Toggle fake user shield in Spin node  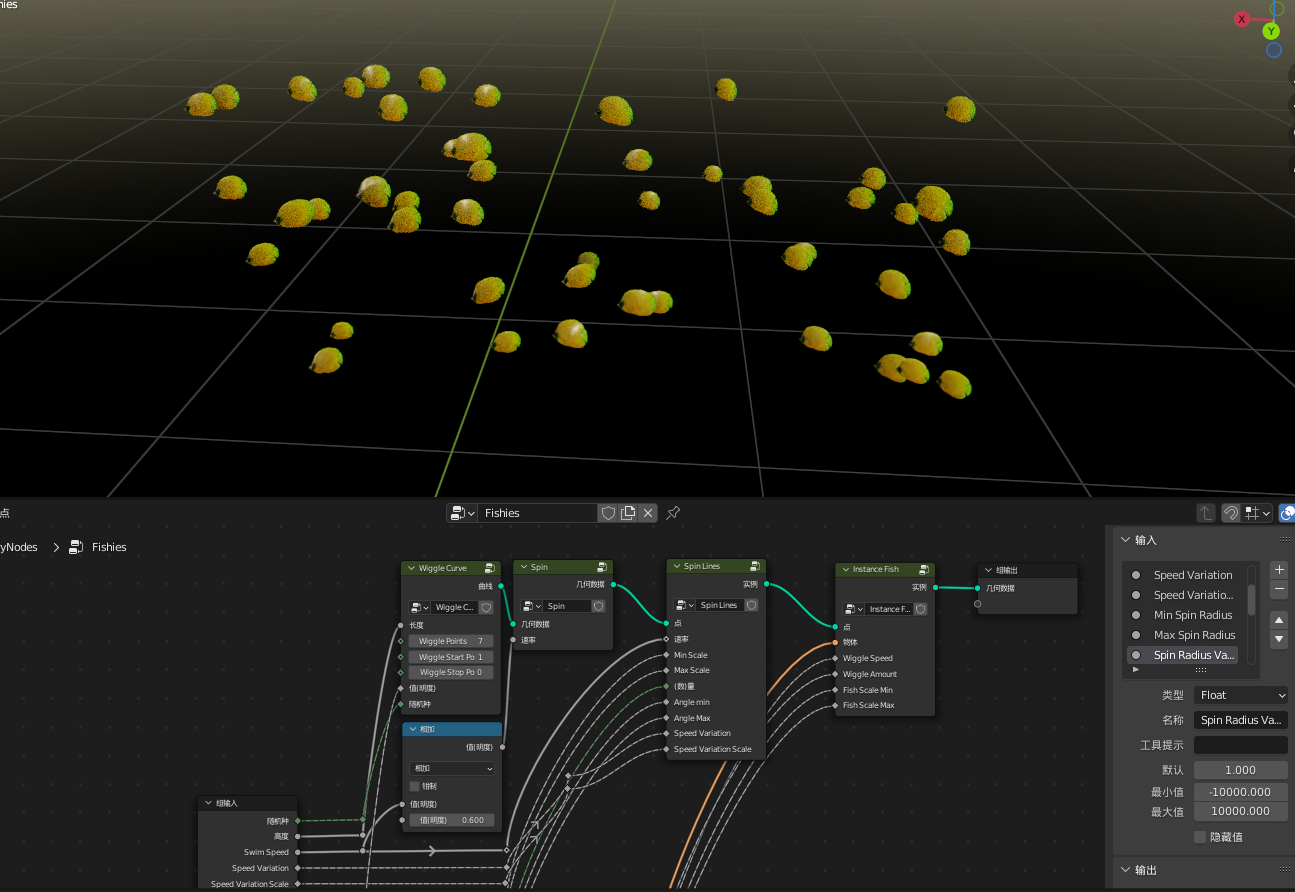(598, 606)
